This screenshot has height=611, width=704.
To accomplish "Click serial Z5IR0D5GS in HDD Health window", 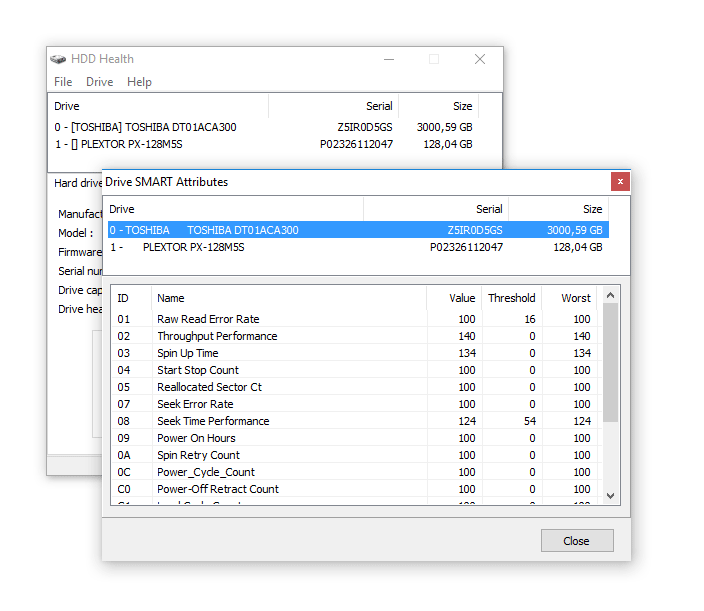I will pyautogui.click(x=365, y=127).
